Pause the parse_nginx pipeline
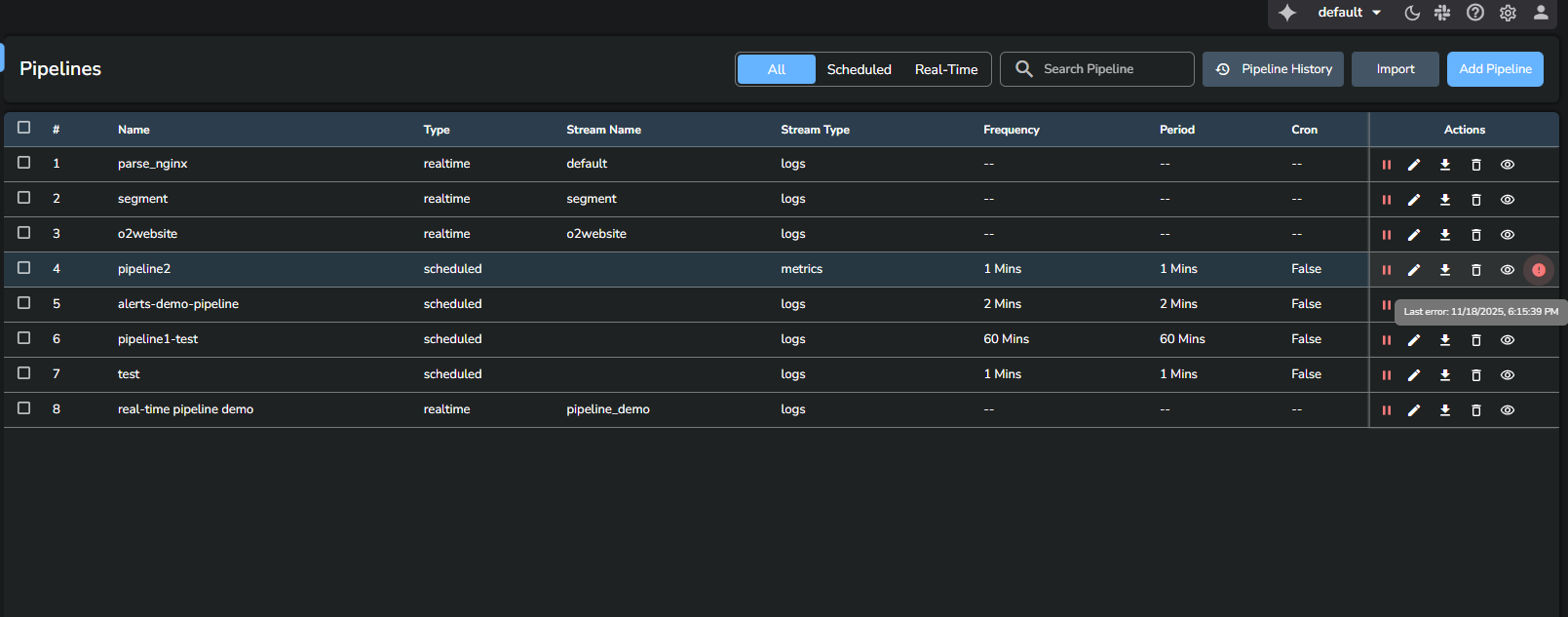Viewport: 1568px width, 617px height. [1386, 165]
